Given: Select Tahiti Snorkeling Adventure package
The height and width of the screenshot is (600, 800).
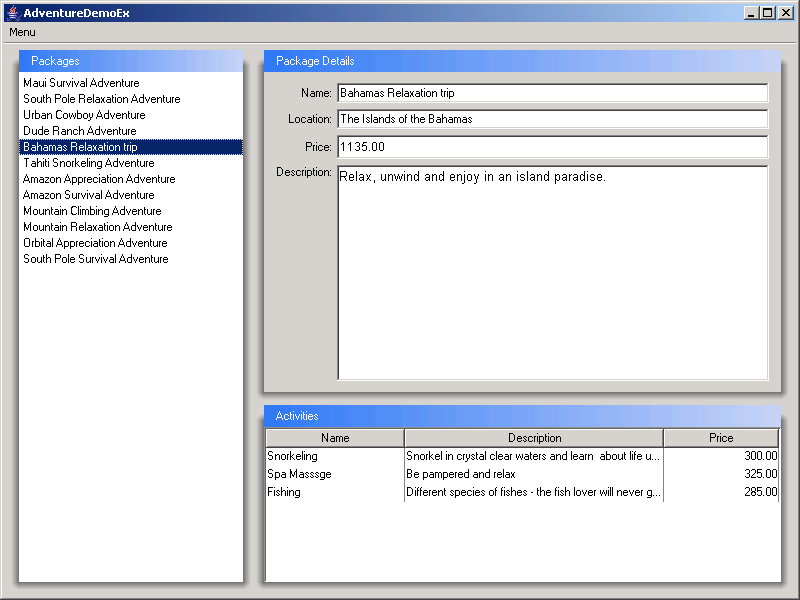Looking at the screenshot, I should pos(131,163).
